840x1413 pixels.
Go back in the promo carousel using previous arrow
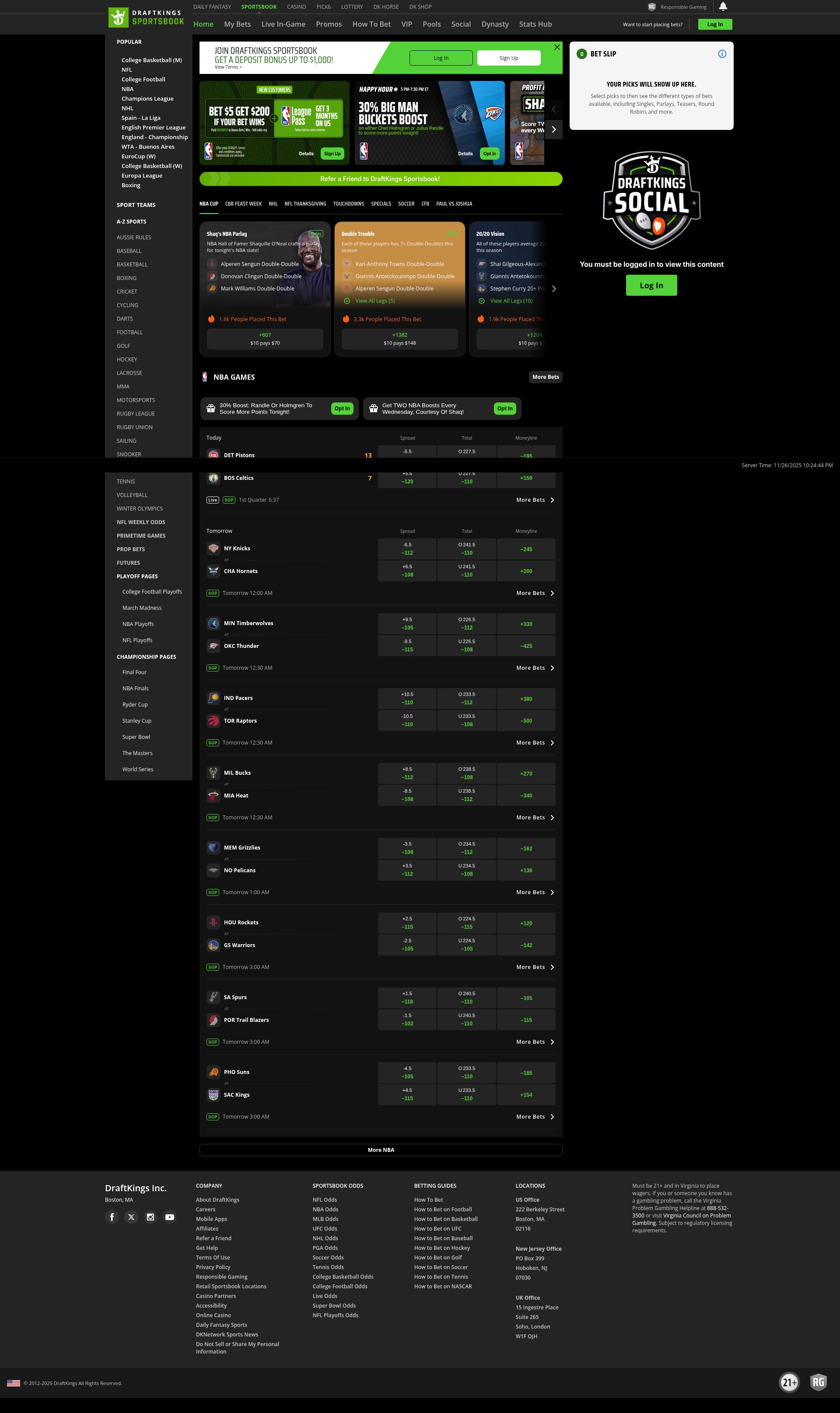pos(553,109)
